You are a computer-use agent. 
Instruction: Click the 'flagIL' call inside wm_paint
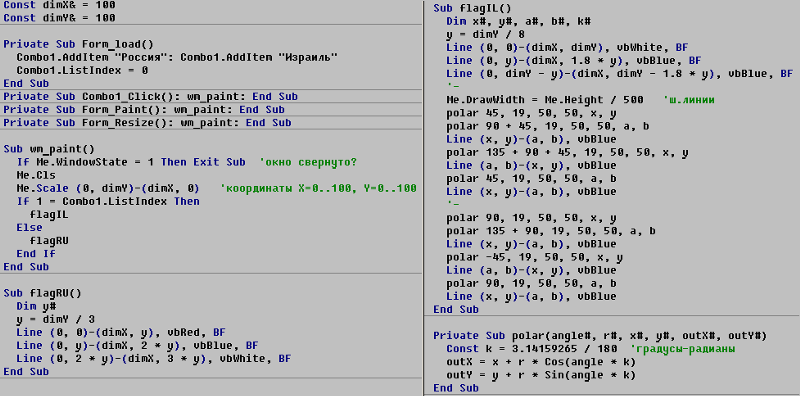point(49,214)
